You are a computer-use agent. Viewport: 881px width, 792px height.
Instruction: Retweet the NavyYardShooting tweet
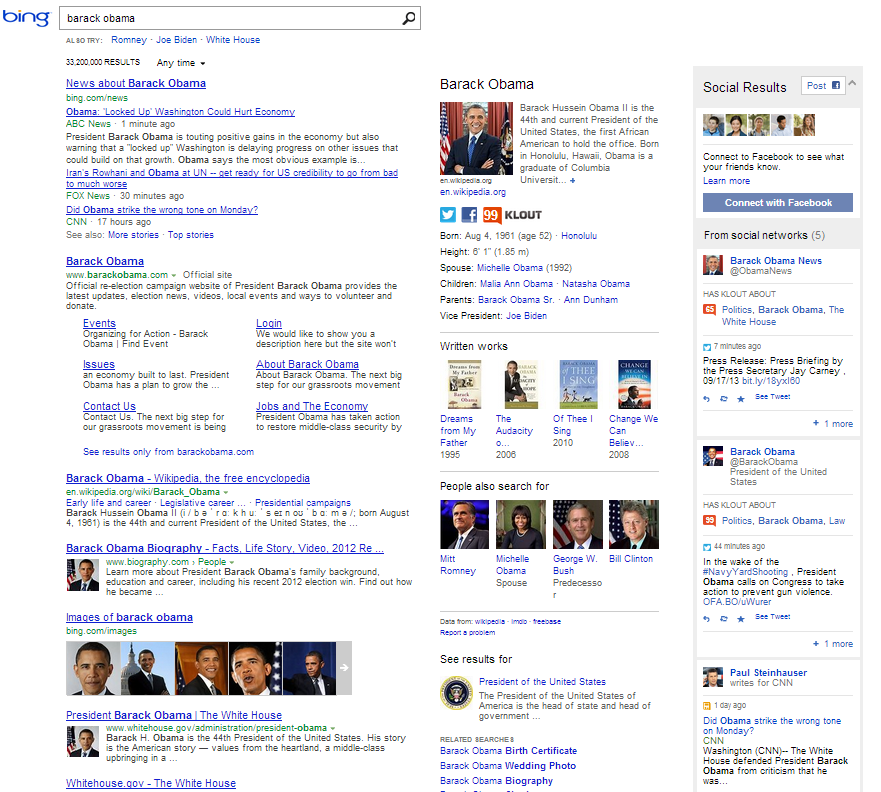pyautogui.click(x=724, y=619)
